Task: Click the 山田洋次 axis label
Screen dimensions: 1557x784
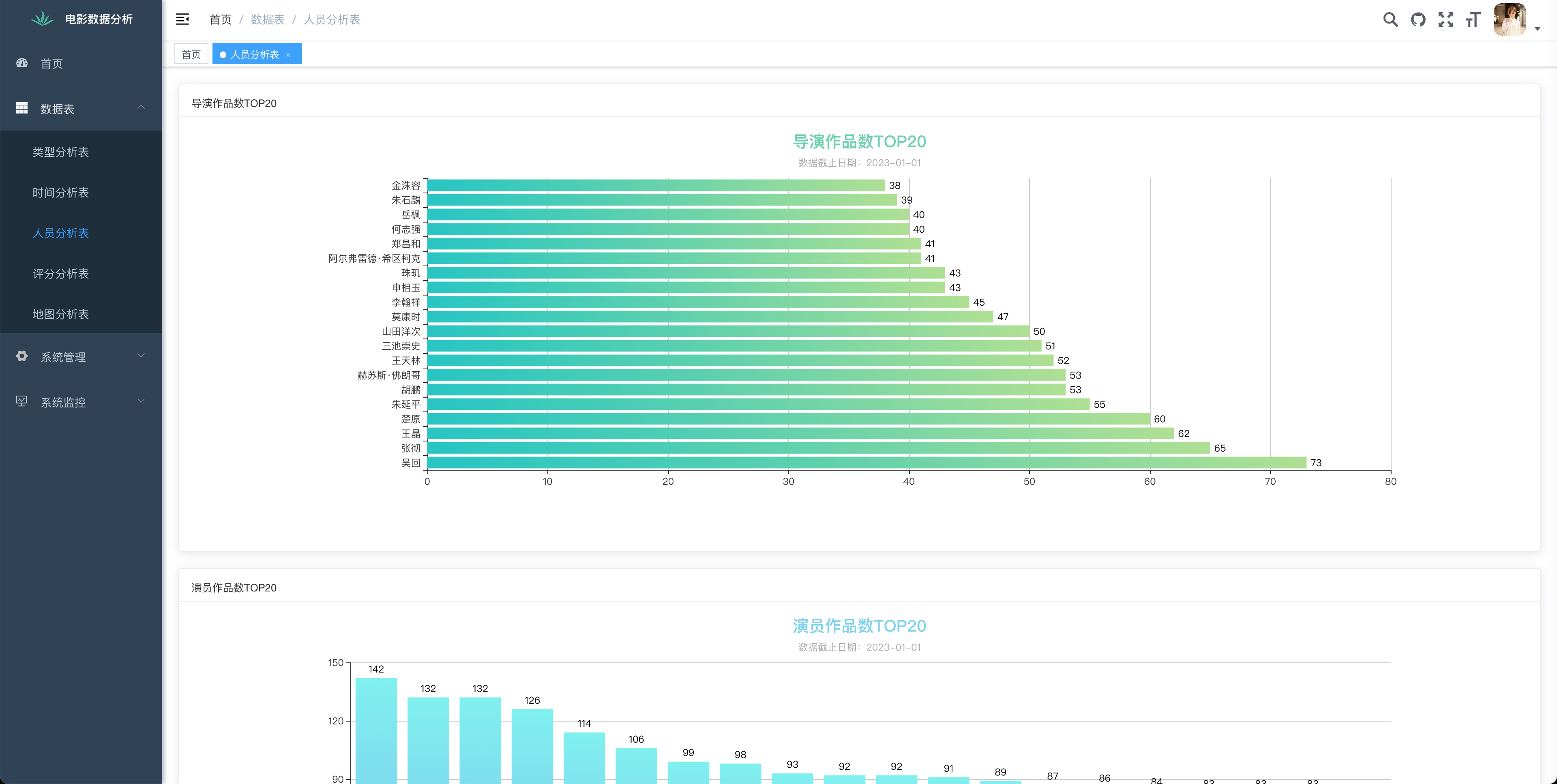Action: [401, 331]
